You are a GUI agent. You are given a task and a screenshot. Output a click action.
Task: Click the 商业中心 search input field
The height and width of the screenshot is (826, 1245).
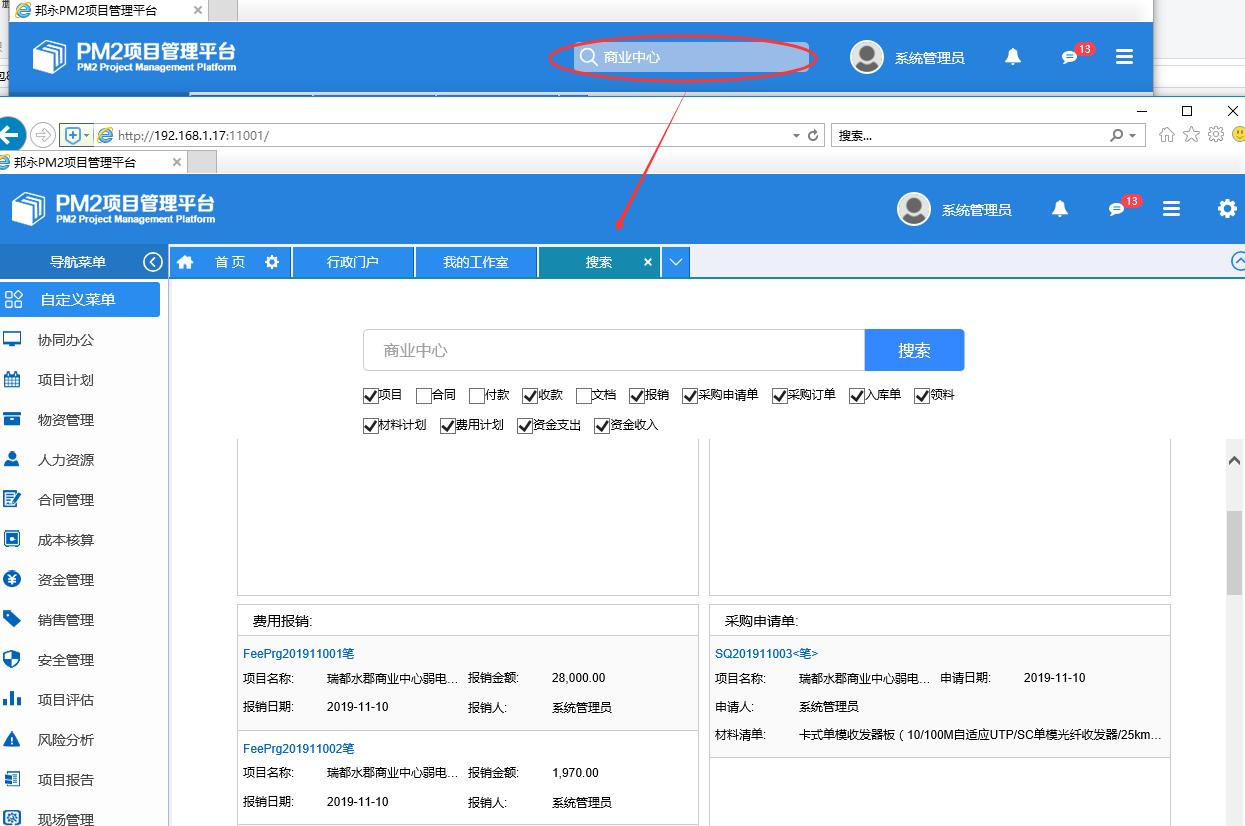click(x=613, y=350)
